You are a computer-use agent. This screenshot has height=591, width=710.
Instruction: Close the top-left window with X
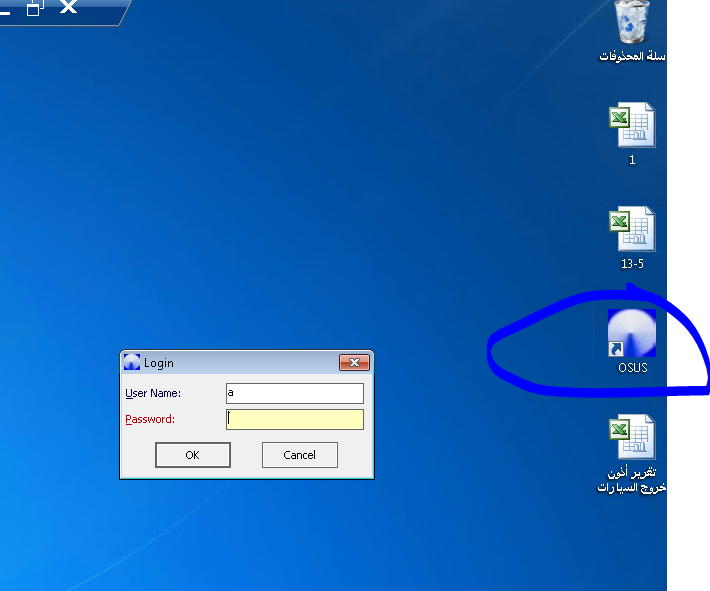(69, 6)
